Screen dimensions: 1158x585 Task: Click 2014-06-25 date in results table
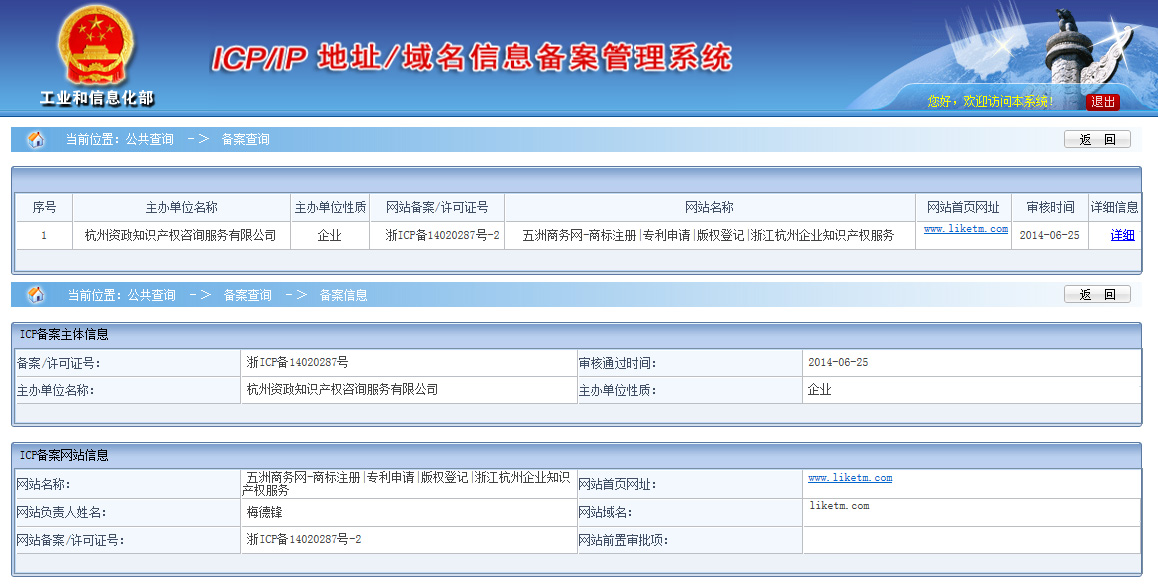[x=1049, y=236]
